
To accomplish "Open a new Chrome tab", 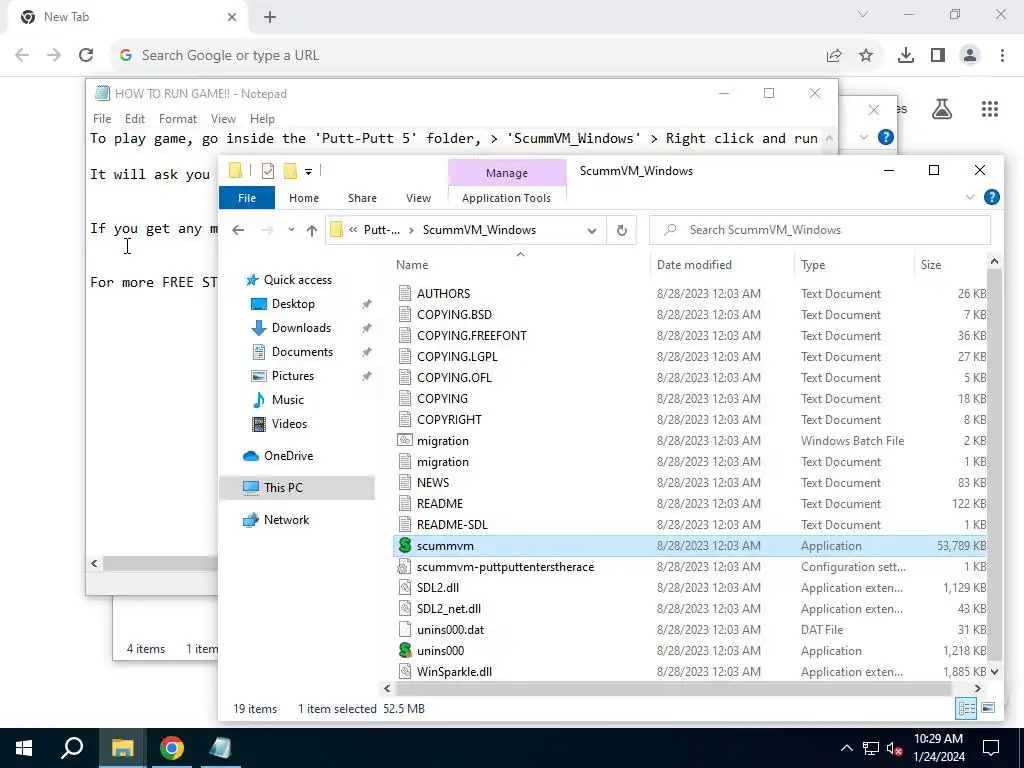I will coord(270,17).
